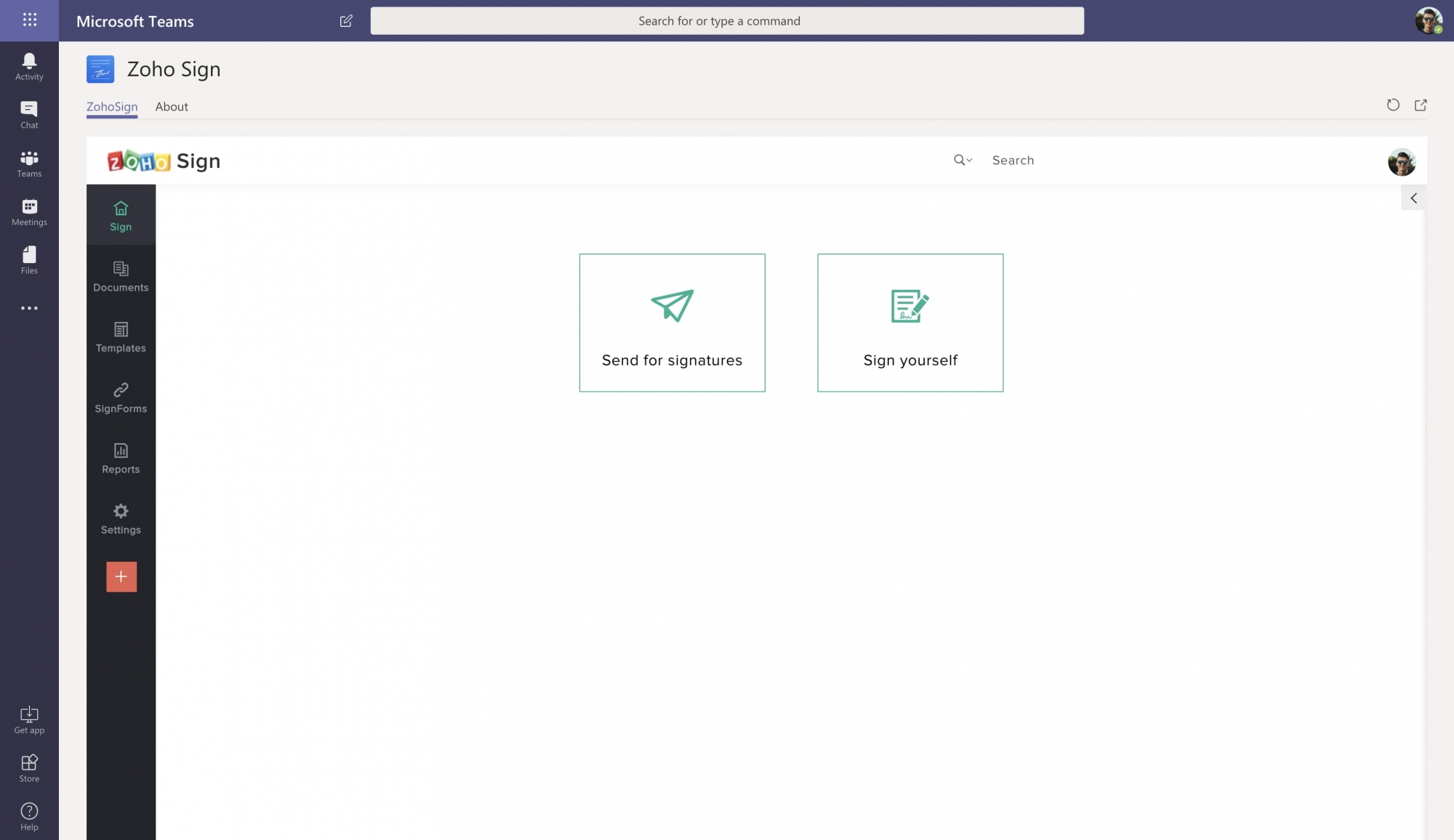
Task: Open Templates in Zoho Sign sidebar
Action: 121,337
